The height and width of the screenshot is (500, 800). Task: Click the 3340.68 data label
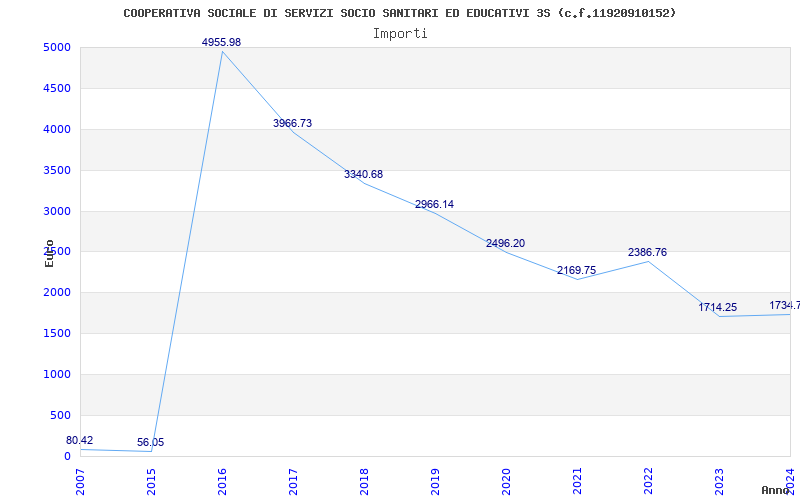coord(363,174)
